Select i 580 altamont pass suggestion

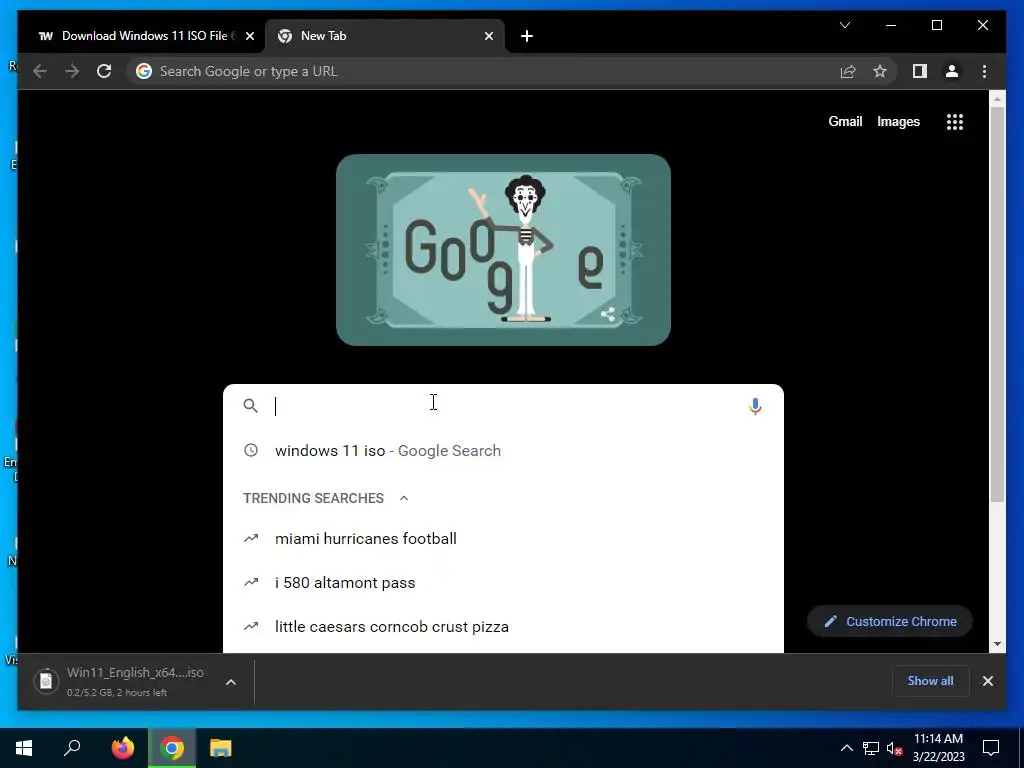click(503, 583)
